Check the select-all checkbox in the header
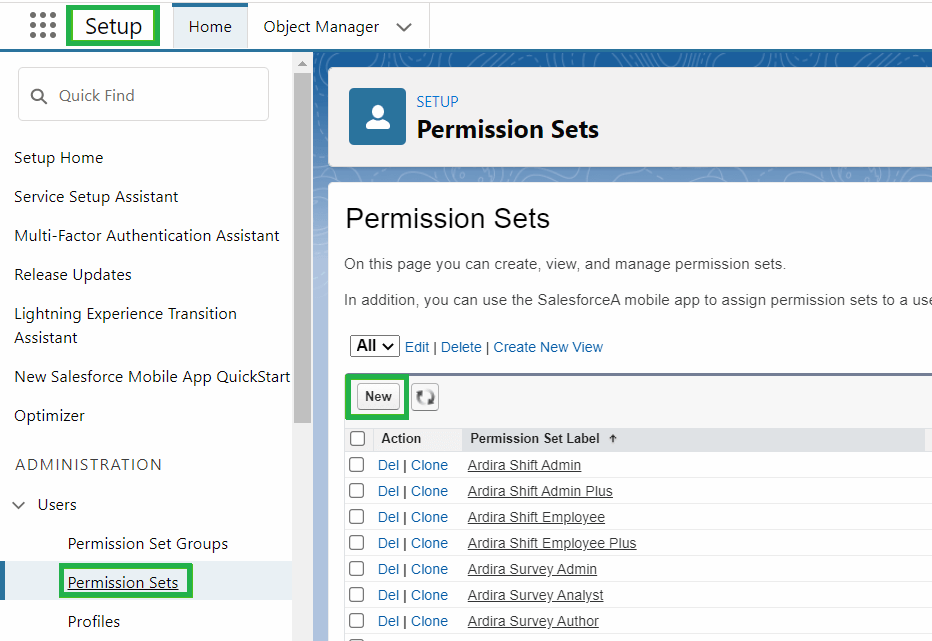This screenshot has height=641, width=932. coord(356,438)
